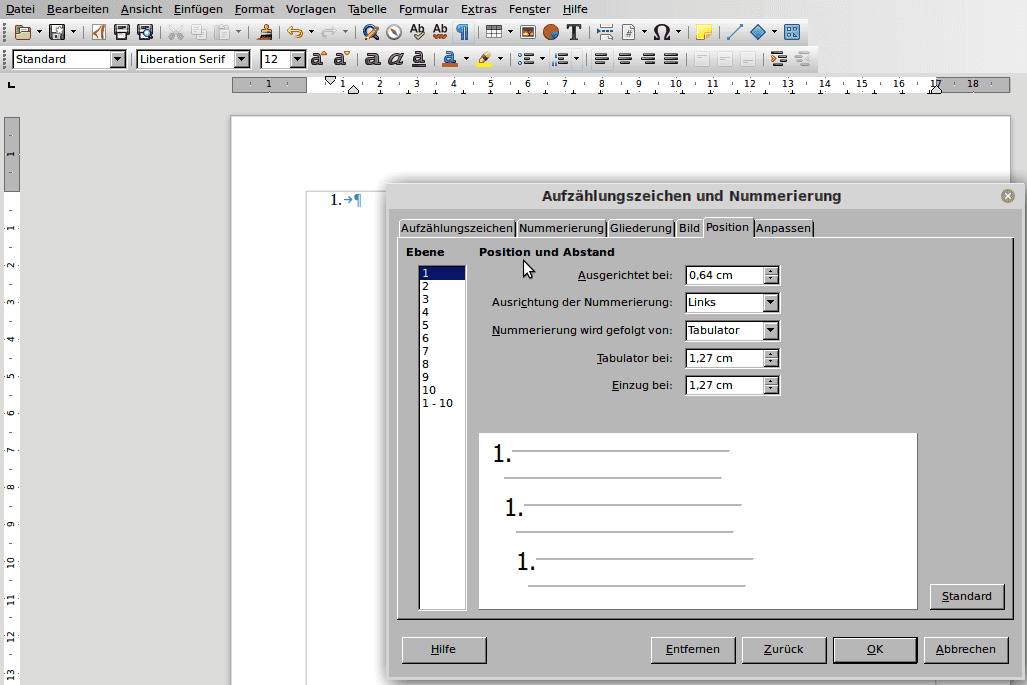Open the highlighting color dropdown arrow
The height and width of the screenshot is (685, 1027).
[x=500, y=59]
